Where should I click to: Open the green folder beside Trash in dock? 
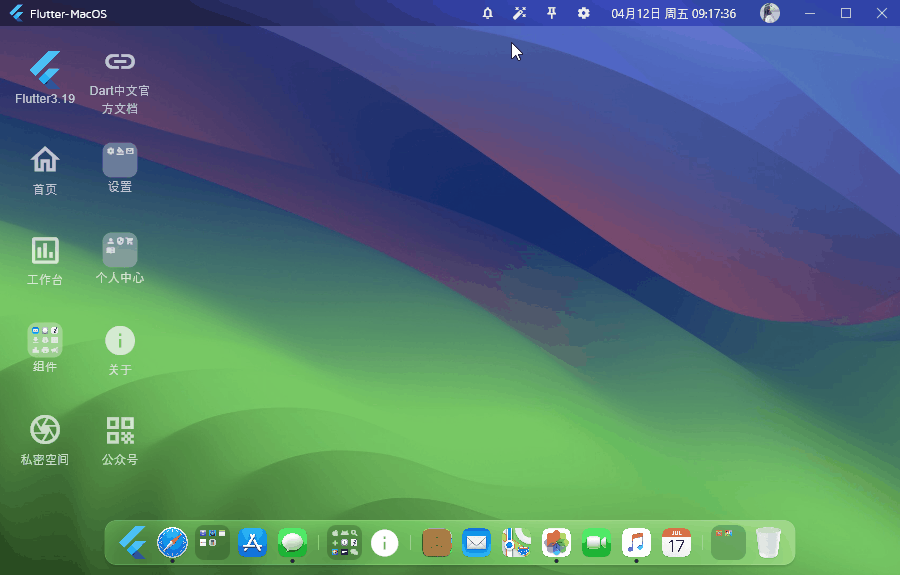click(x=728, y=542)
